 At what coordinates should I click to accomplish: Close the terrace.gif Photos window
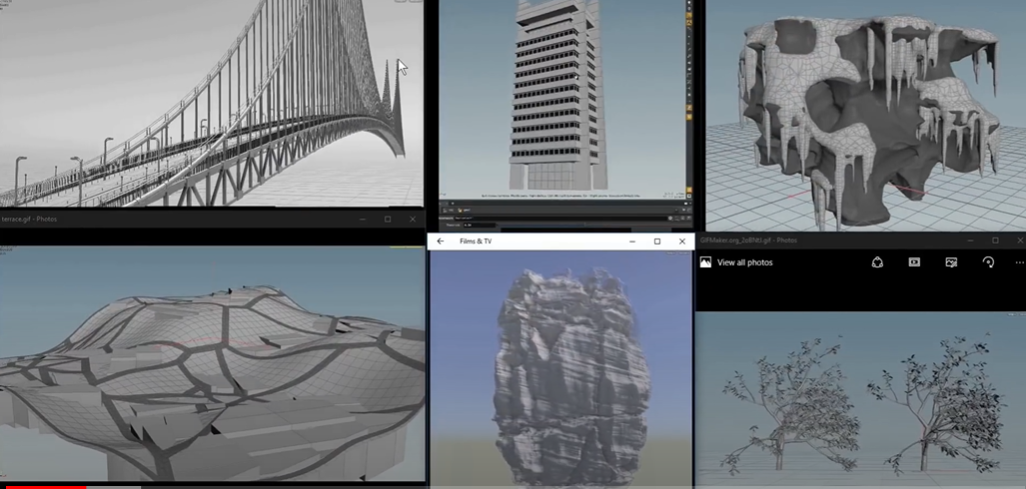[412, 219]
